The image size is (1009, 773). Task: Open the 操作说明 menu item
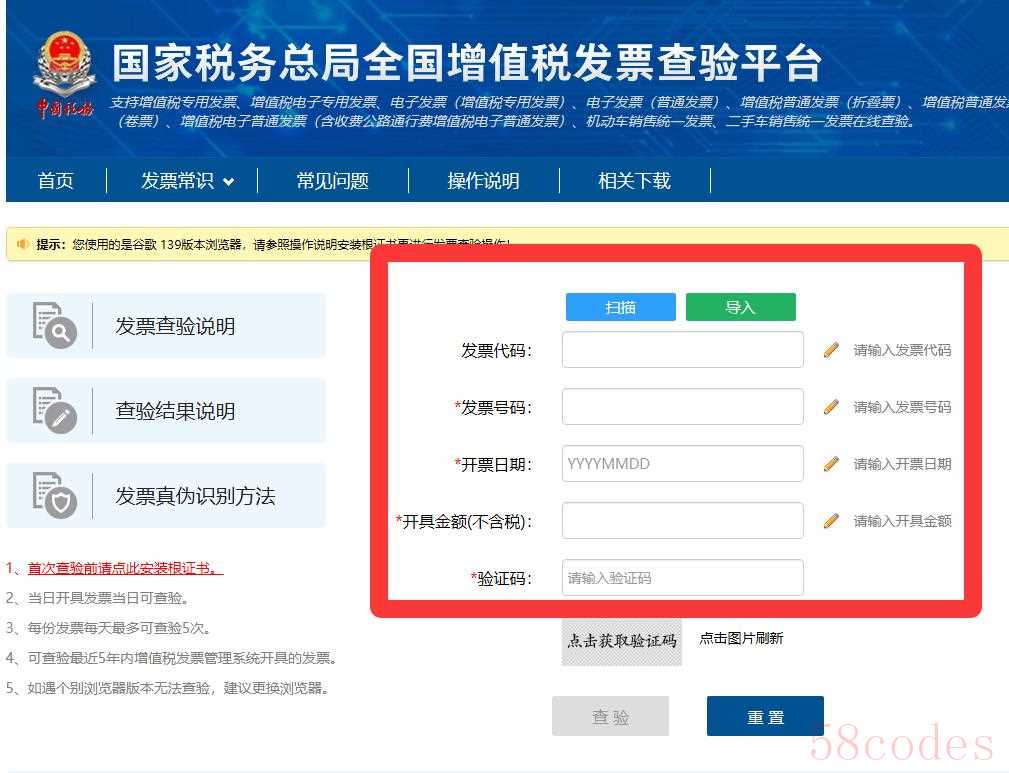click(484, 181)
